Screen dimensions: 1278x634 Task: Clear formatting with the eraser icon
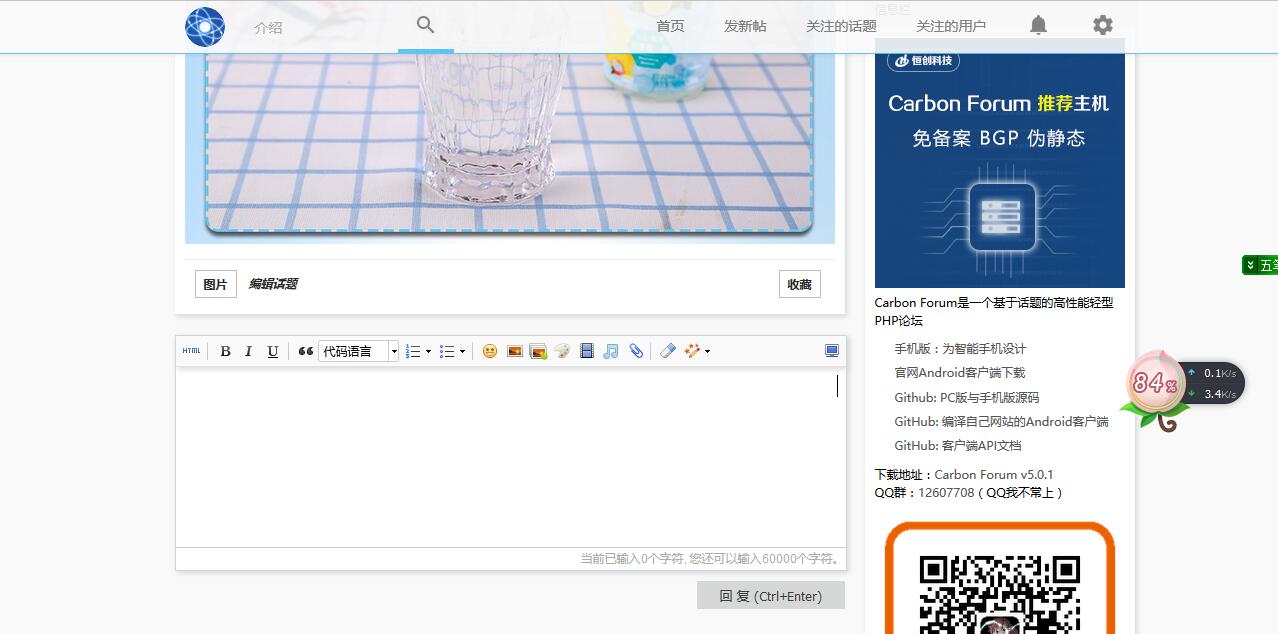[668, 351]
